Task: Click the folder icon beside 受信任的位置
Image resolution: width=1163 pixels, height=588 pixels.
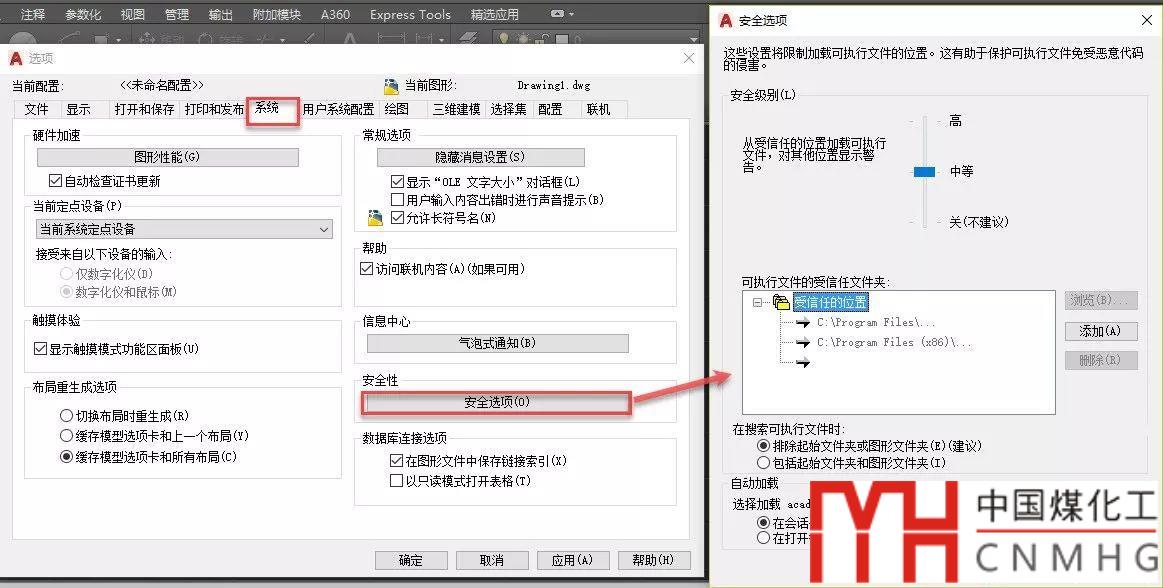Action: point(781,302)
